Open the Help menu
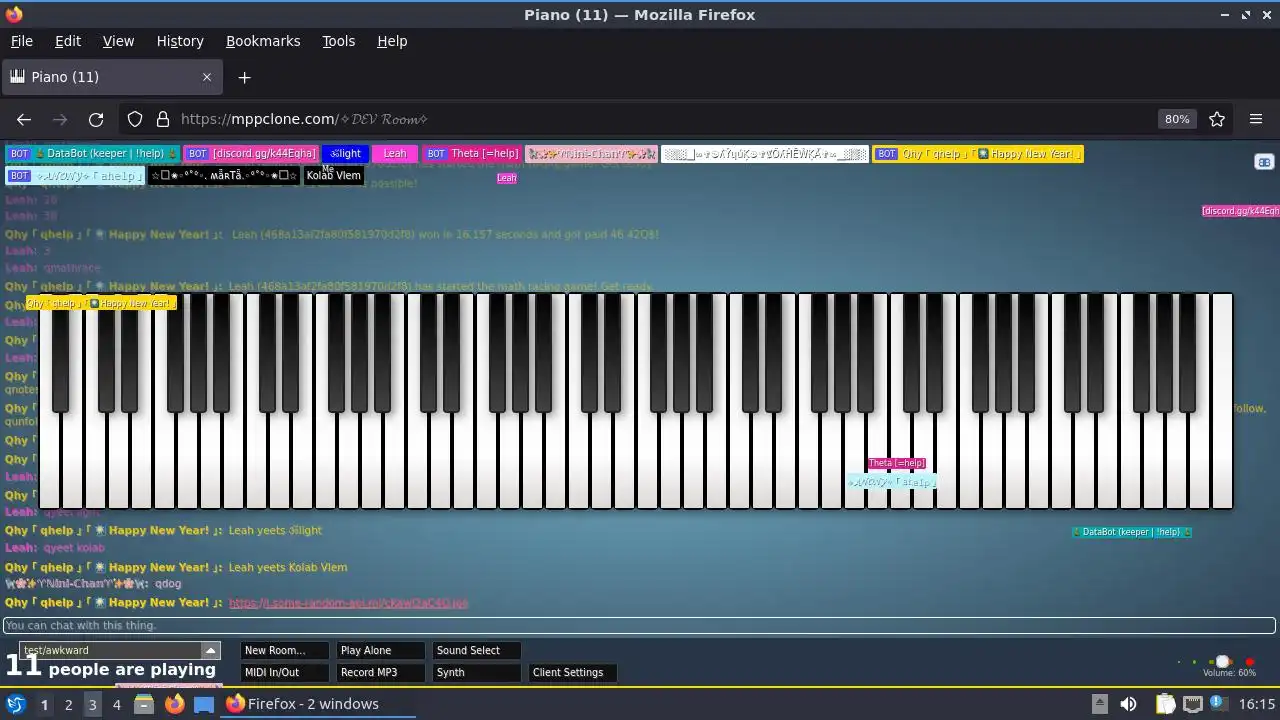The width and height of the screenshot is (1280, 720). (x=392, y=41)
